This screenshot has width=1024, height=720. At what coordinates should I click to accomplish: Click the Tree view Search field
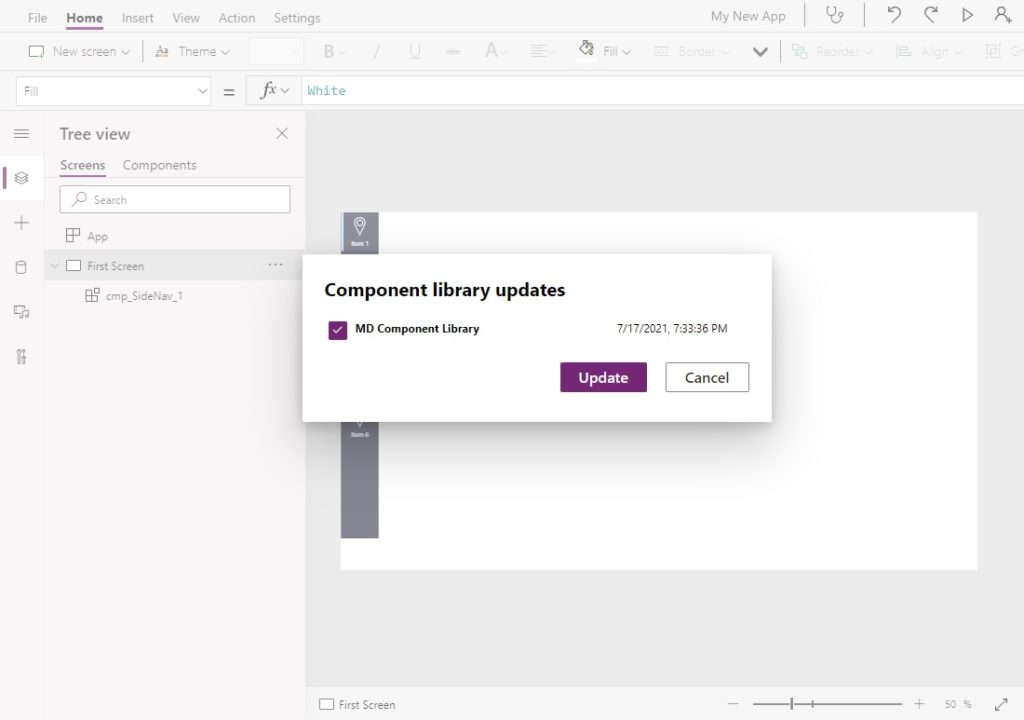tap(174, 199)
